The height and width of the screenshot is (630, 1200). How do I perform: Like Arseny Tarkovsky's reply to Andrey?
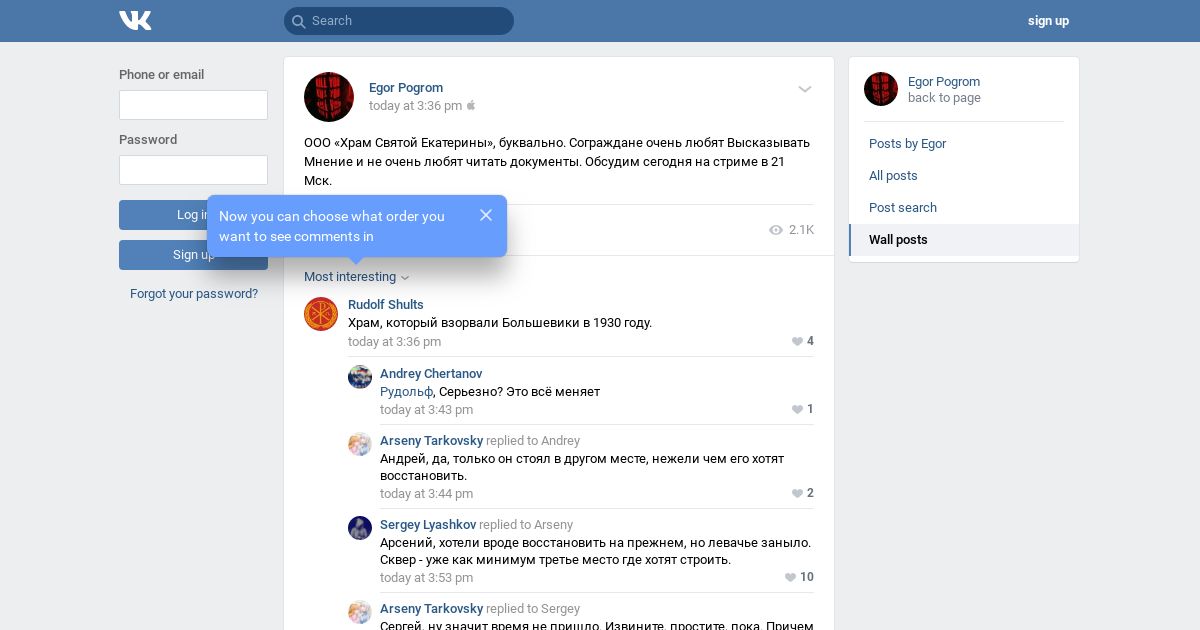797,494
